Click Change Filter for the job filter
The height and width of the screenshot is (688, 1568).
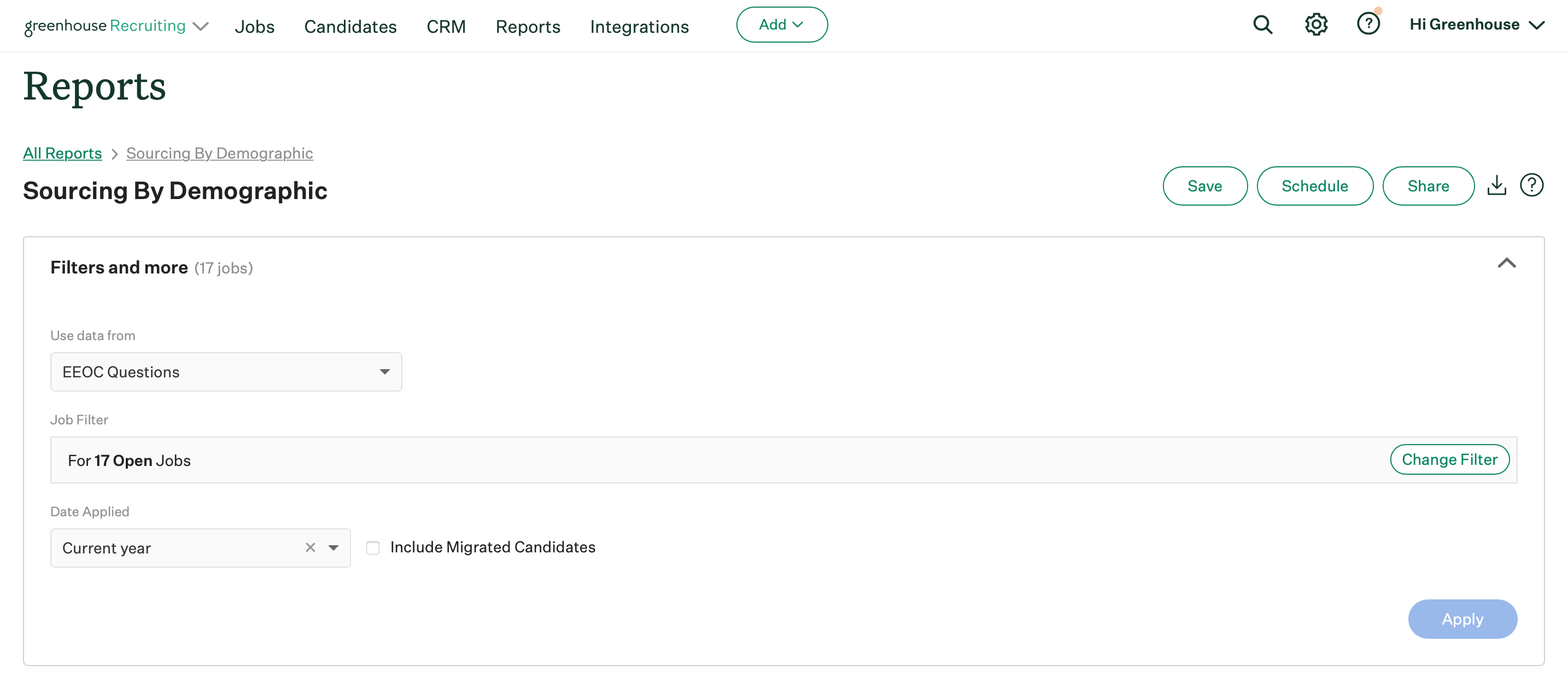(x=1449, y=459)
